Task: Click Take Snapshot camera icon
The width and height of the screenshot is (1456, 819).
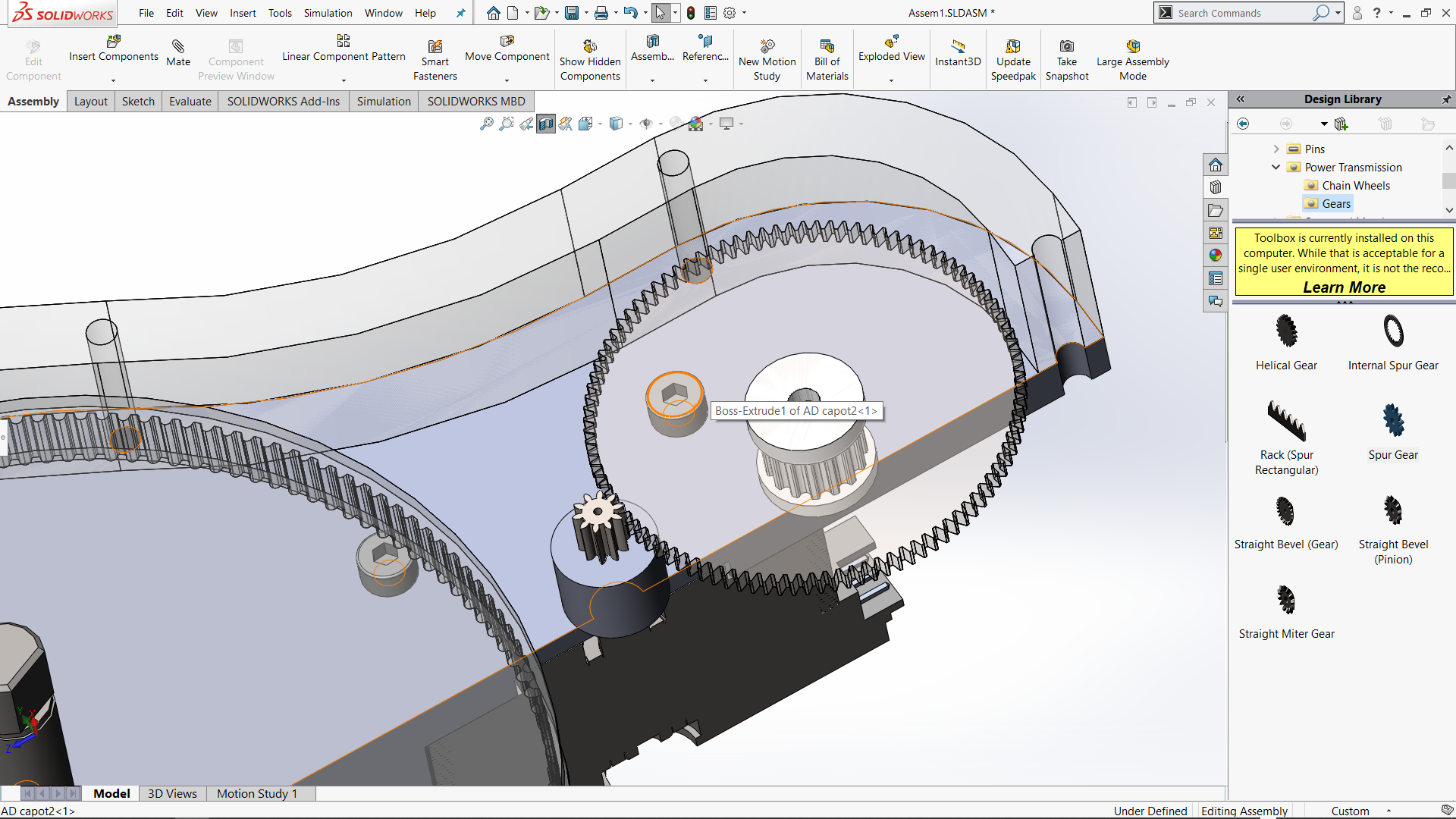Action: (1066, 47)
